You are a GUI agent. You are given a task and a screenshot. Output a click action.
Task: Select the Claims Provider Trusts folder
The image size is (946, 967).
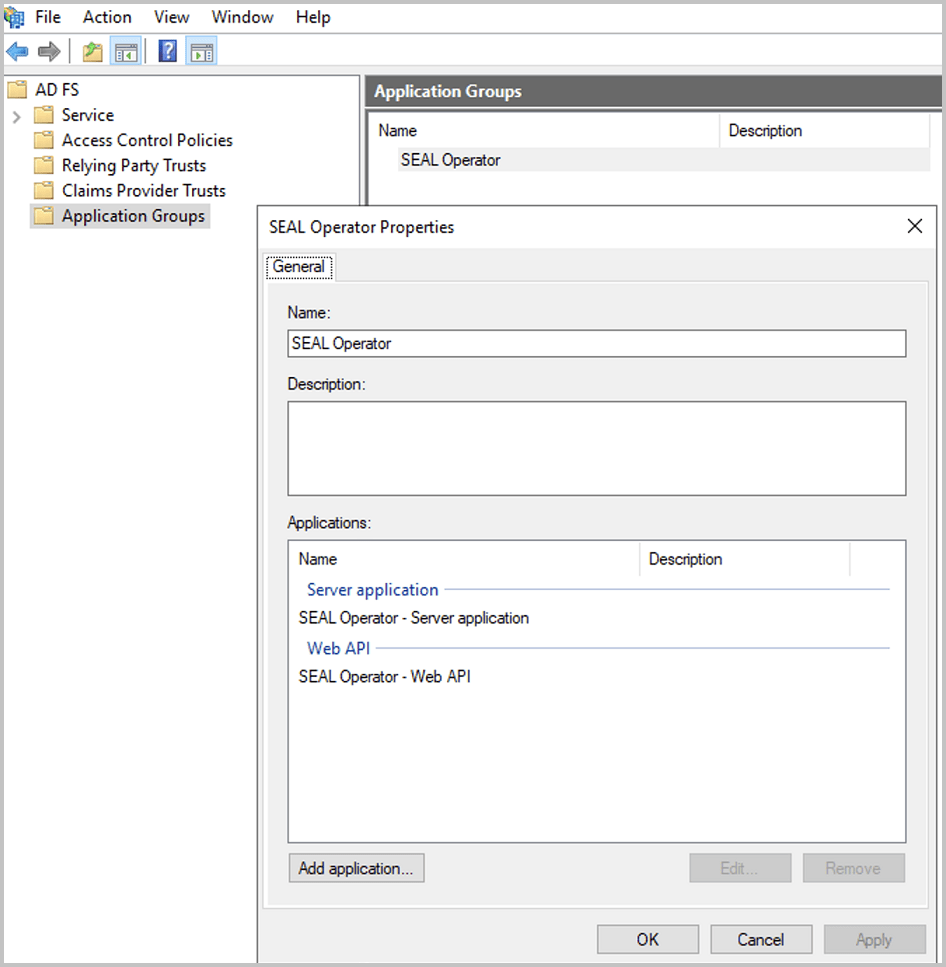(142, 190)
